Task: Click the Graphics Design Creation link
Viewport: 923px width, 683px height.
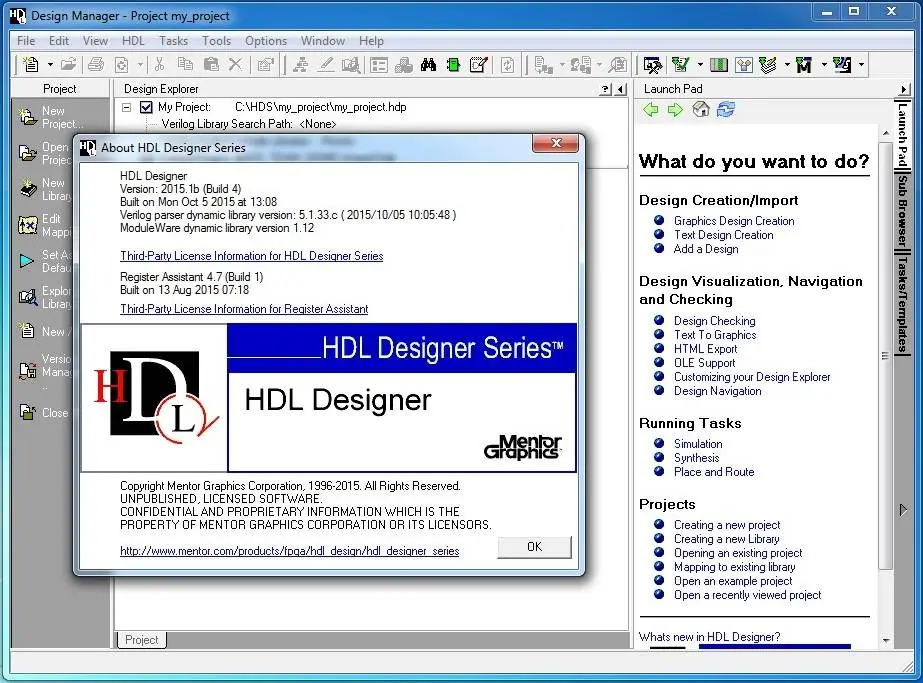Action: pos(734,221)
